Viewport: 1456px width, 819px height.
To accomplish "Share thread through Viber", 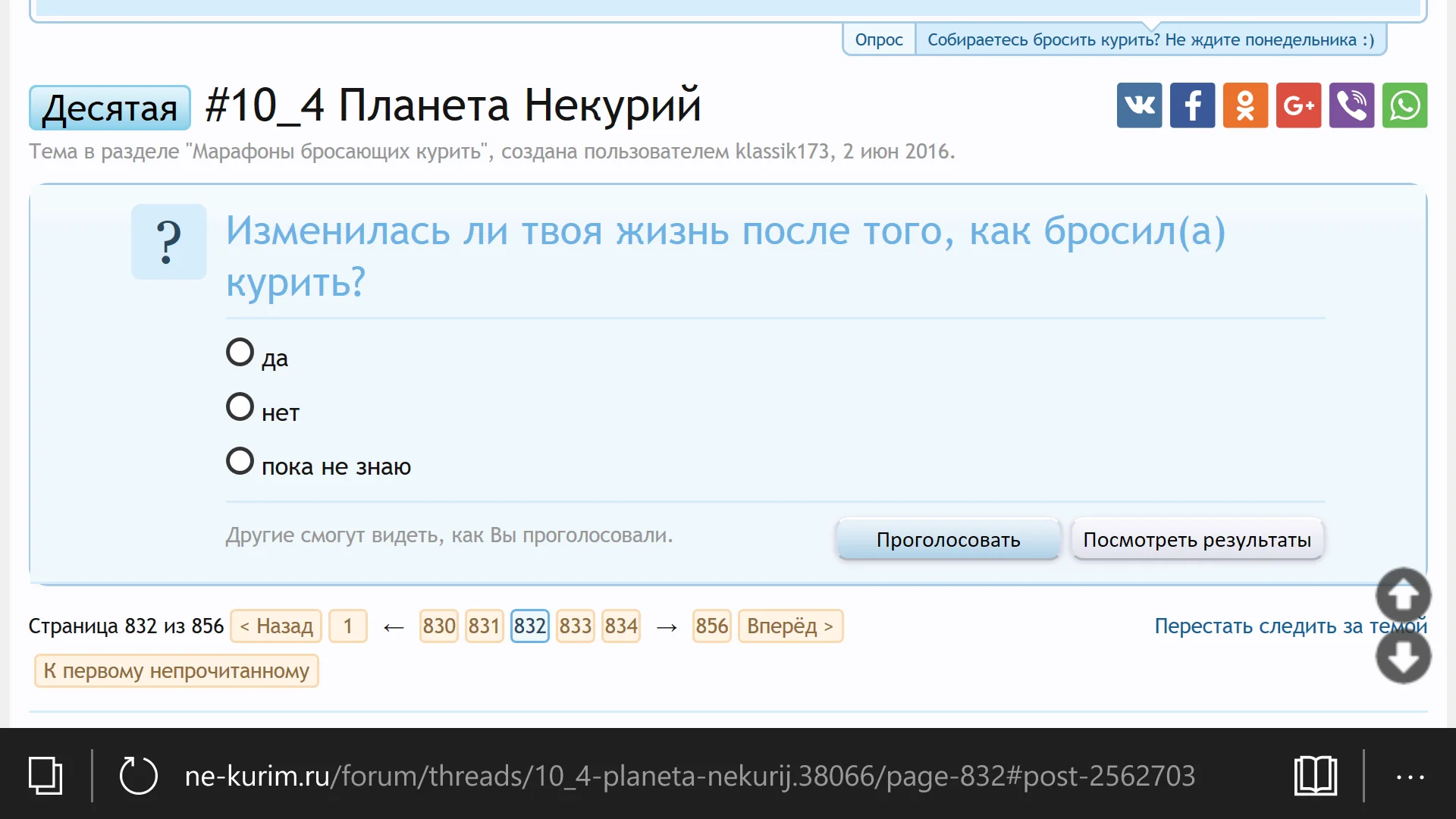I will tap(1351, 105).
